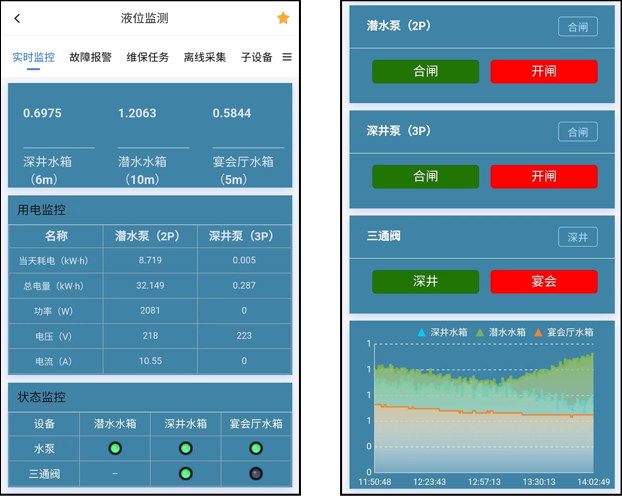
Task: Click 水泵 status light under 宴会厅水箱
Action: pos(256,449)
